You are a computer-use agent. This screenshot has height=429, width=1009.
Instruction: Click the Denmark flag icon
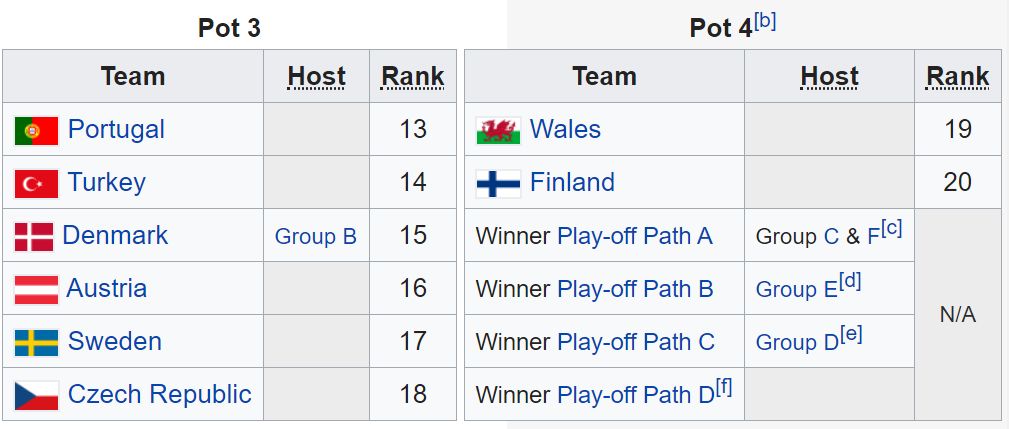tap(34, 237)
